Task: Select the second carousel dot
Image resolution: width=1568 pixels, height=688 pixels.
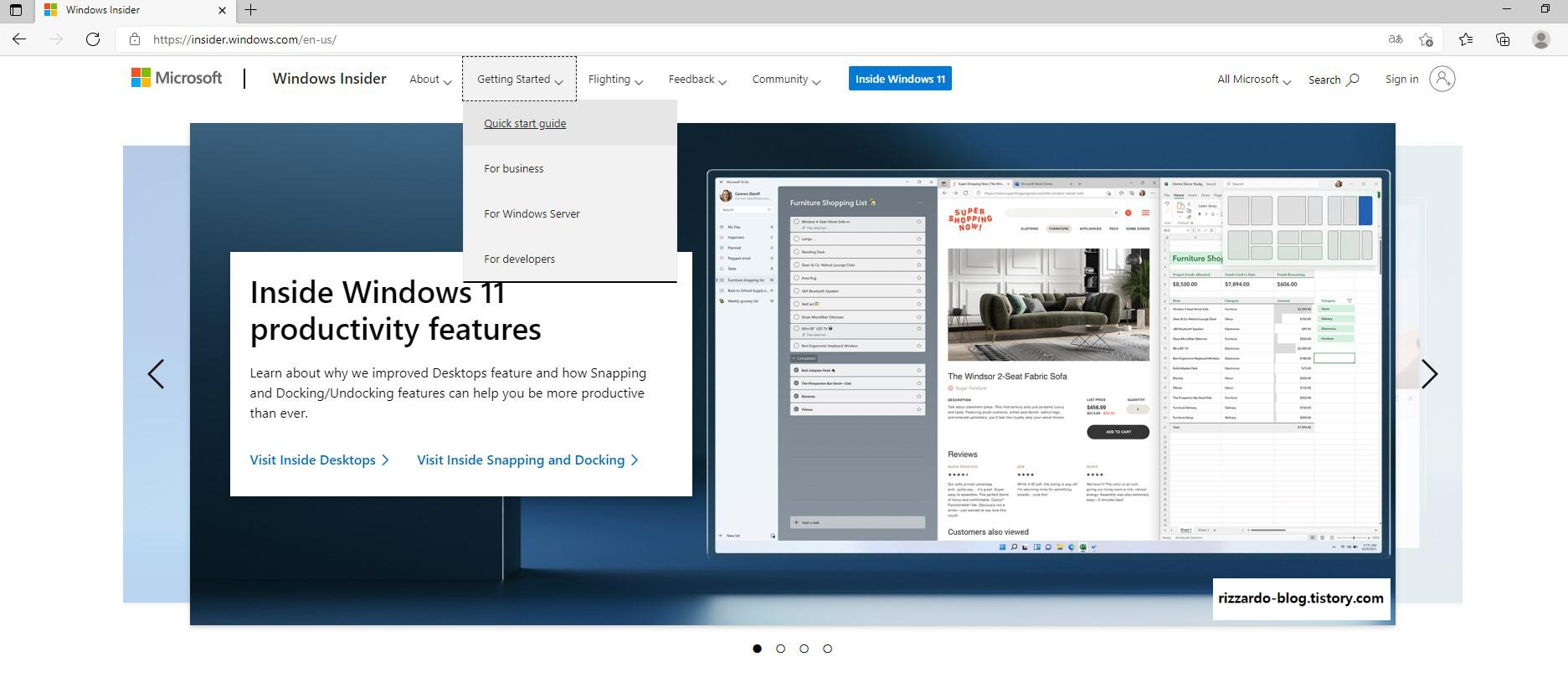Action: [780, 649]
